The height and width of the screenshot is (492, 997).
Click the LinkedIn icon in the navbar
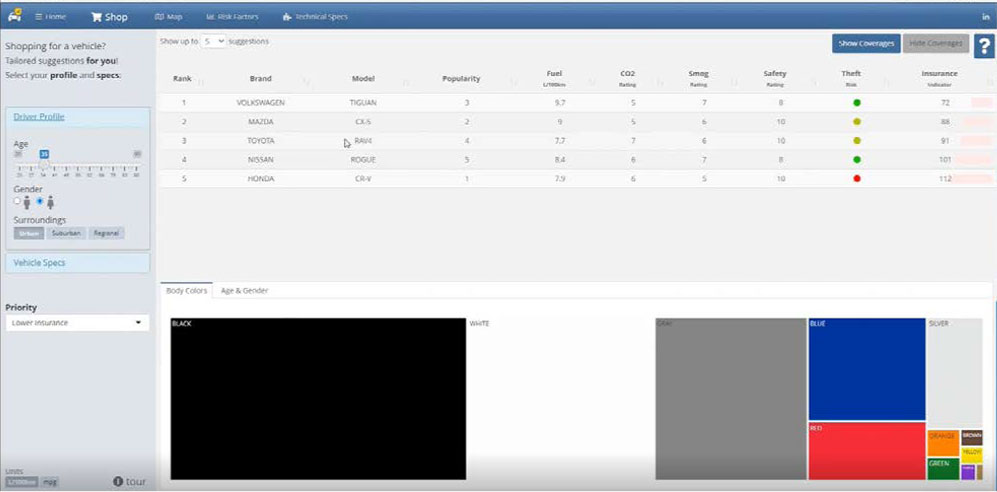[986, 17]
